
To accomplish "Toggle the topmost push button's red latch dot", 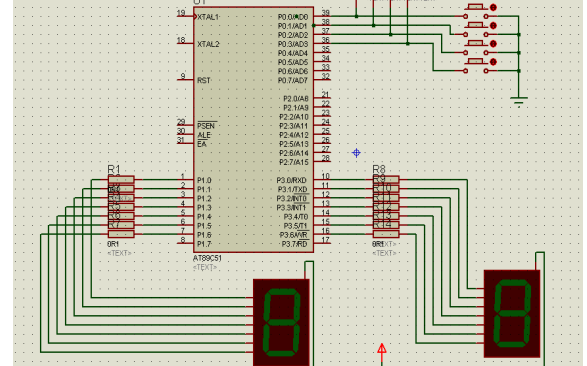I will [493, 7].
